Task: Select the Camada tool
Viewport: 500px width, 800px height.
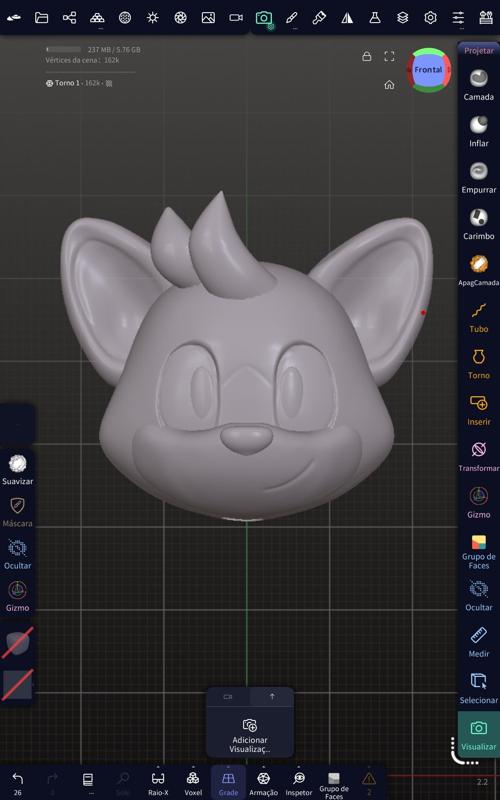Action: click(479, 85)
